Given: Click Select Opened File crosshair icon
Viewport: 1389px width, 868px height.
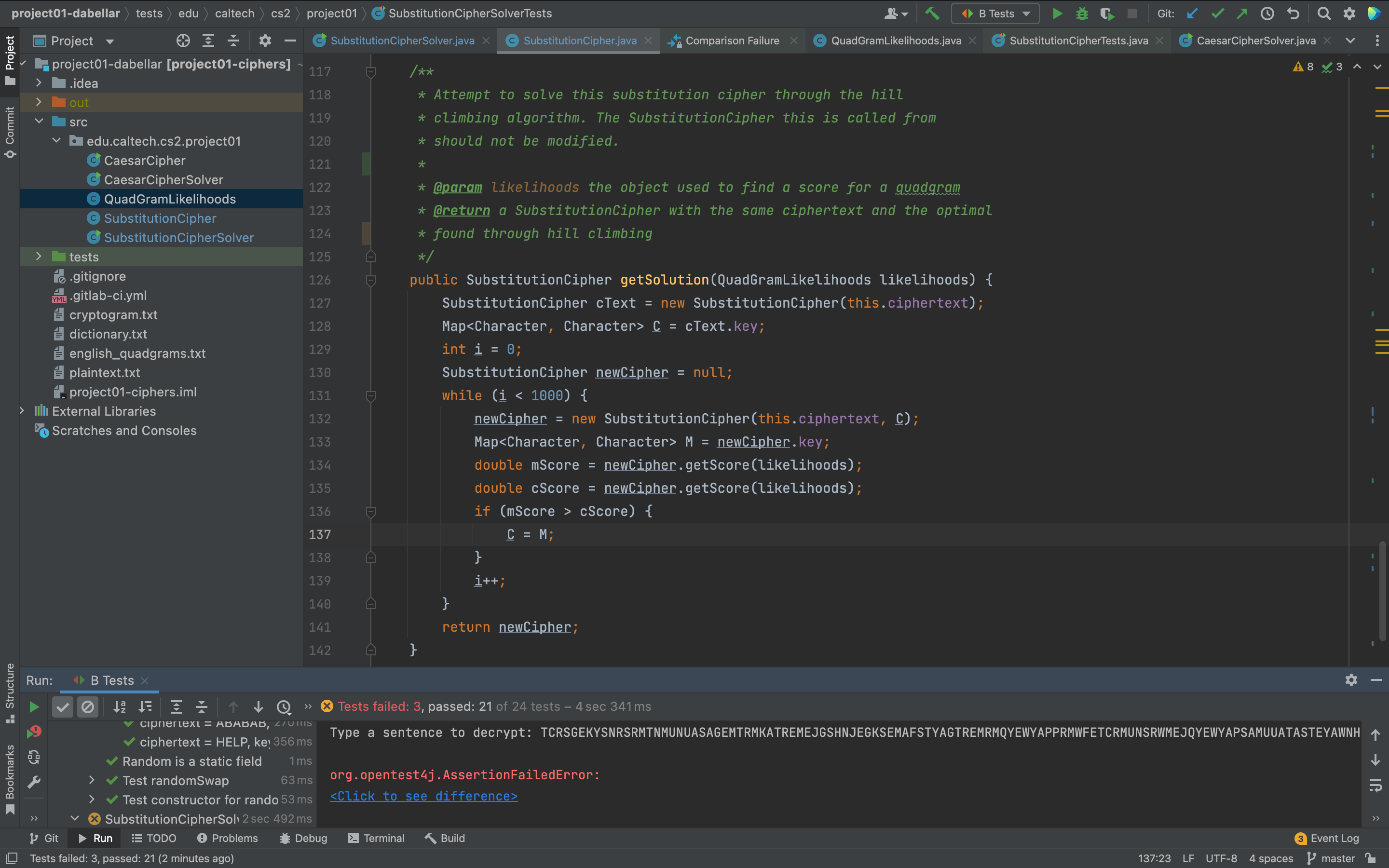Looking at the screenshot, I should (x=183, y=41).
